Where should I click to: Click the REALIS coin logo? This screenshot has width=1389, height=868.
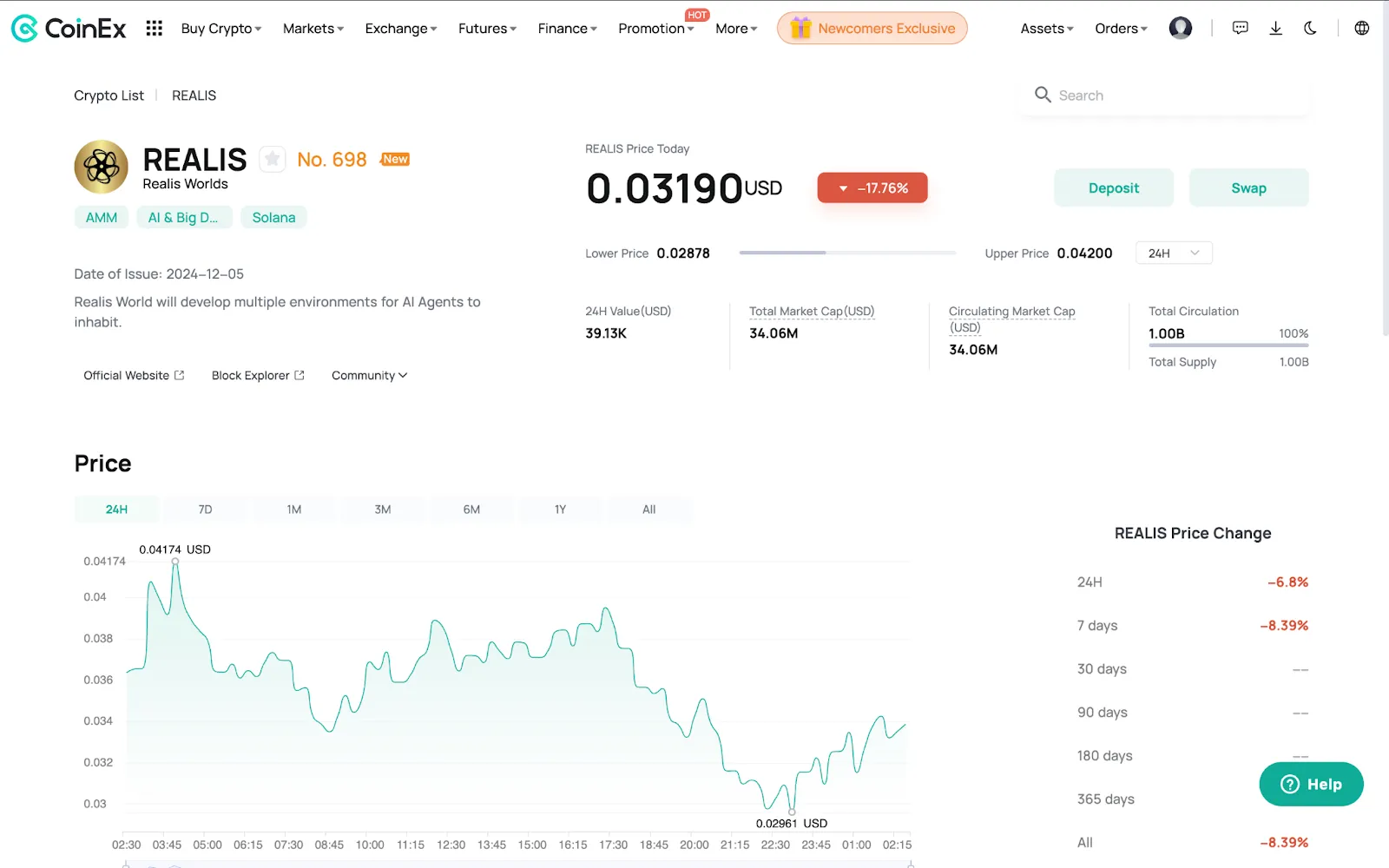point(101,167)
